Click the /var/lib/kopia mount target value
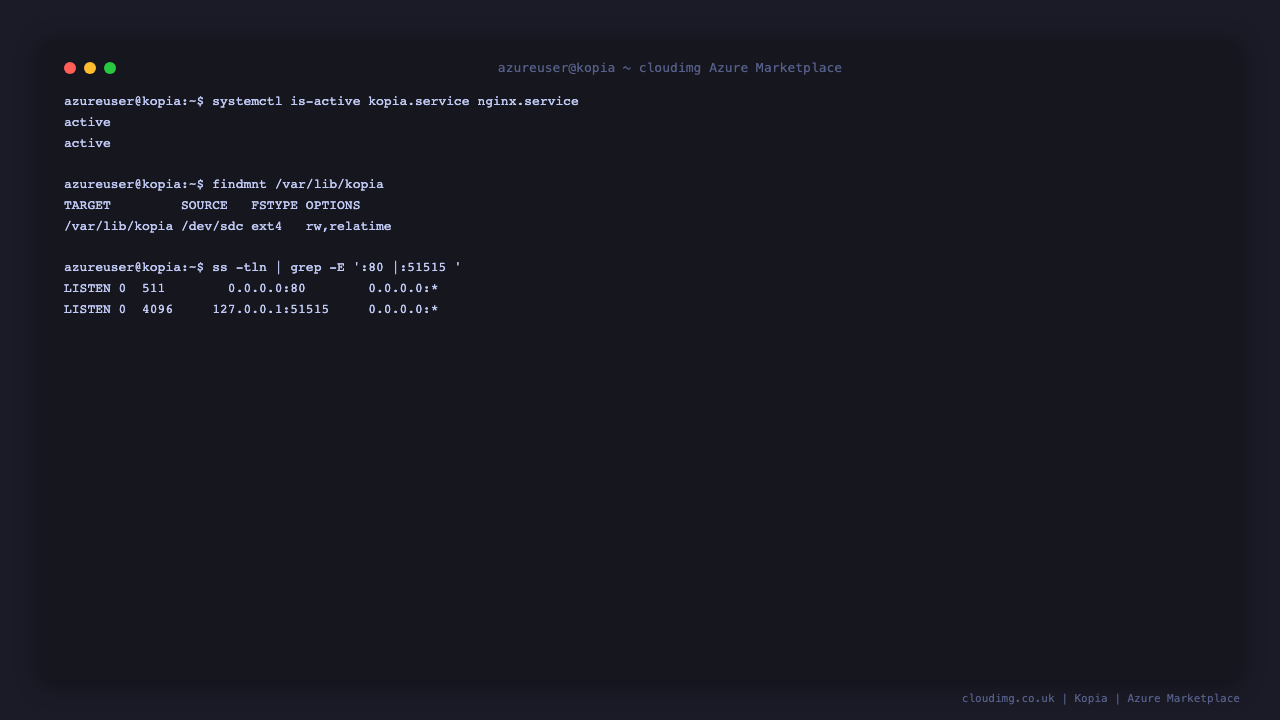This screenshot has height=720, width=1280. 118,226
